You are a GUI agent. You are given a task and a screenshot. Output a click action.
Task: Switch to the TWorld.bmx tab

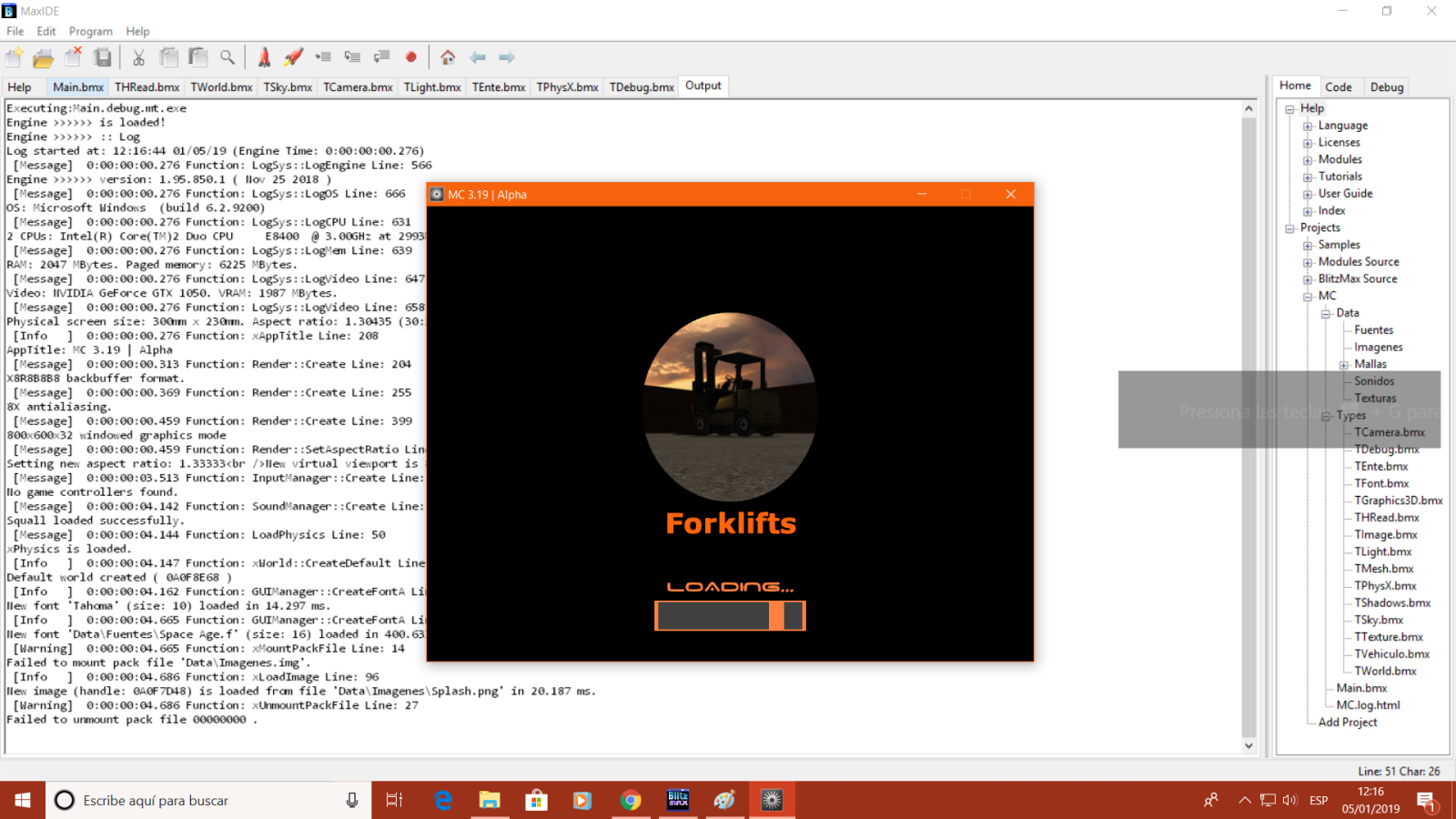pos(221,87)
